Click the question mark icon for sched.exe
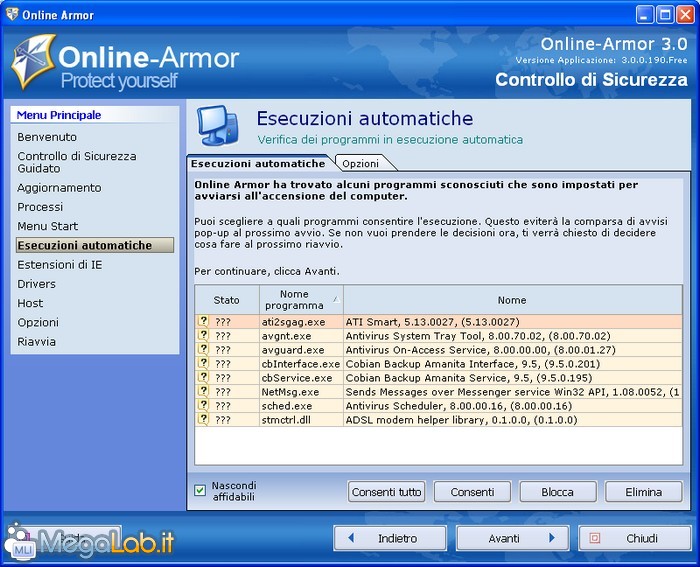The image size is (700, 567). coord(203,405)
